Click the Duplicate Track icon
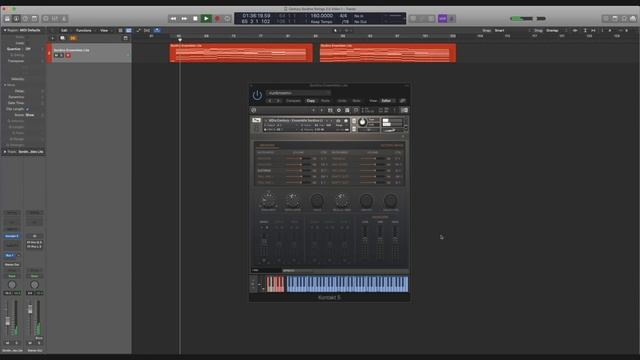The width and height of the screenshot is (640, 360). click(x=62, y=38)
